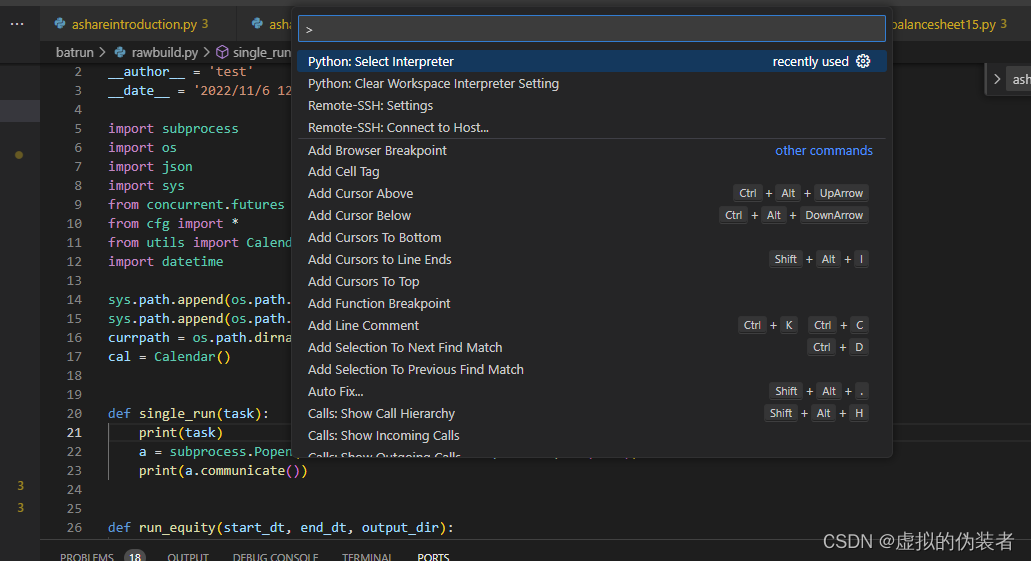The height and width of the screenshot is (561, 1031).
Task: Click Python icon on ashareintroduction.py tab
Action: point(60,24)
